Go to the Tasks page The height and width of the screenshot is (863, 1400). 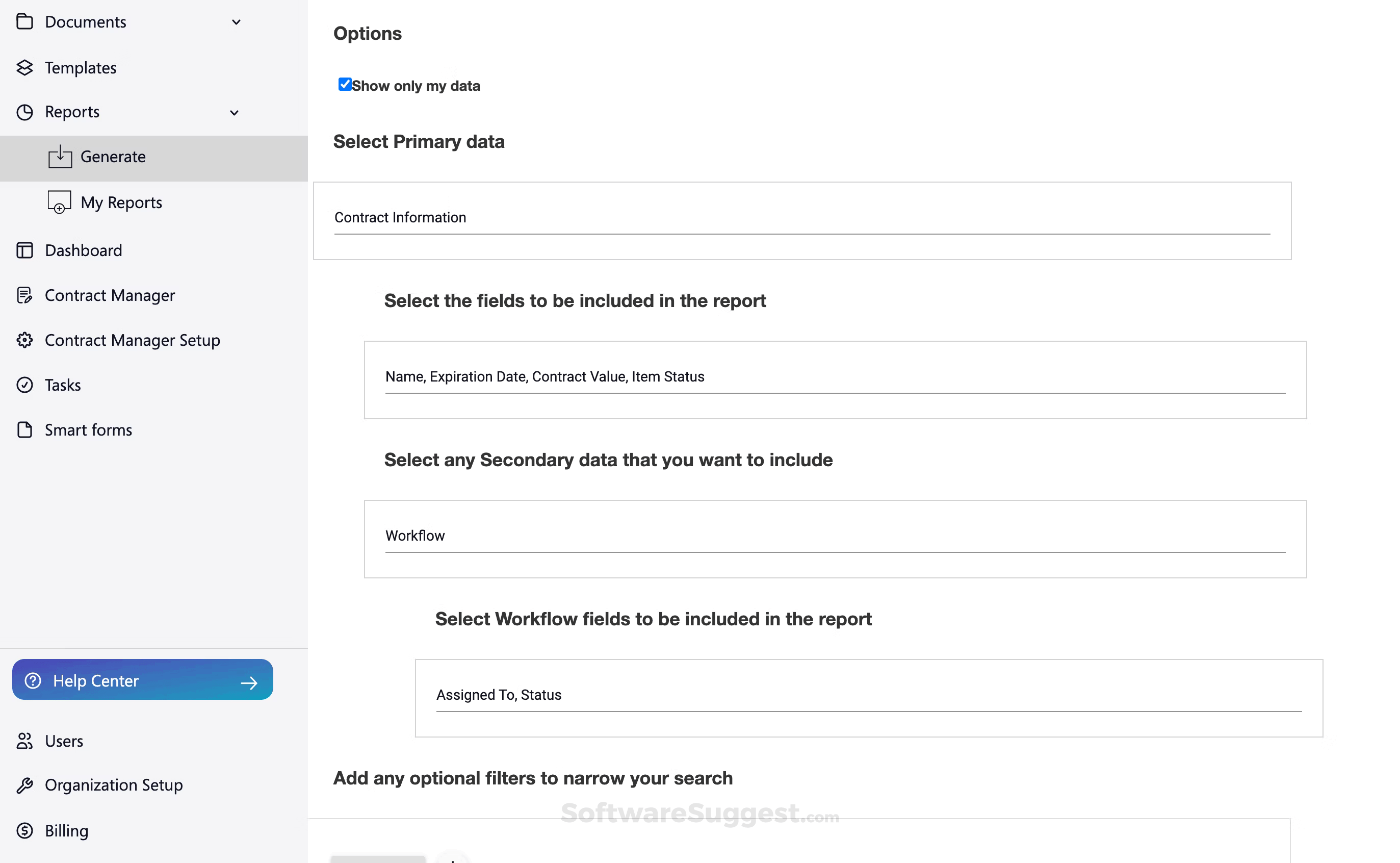[x=63, y=385]
